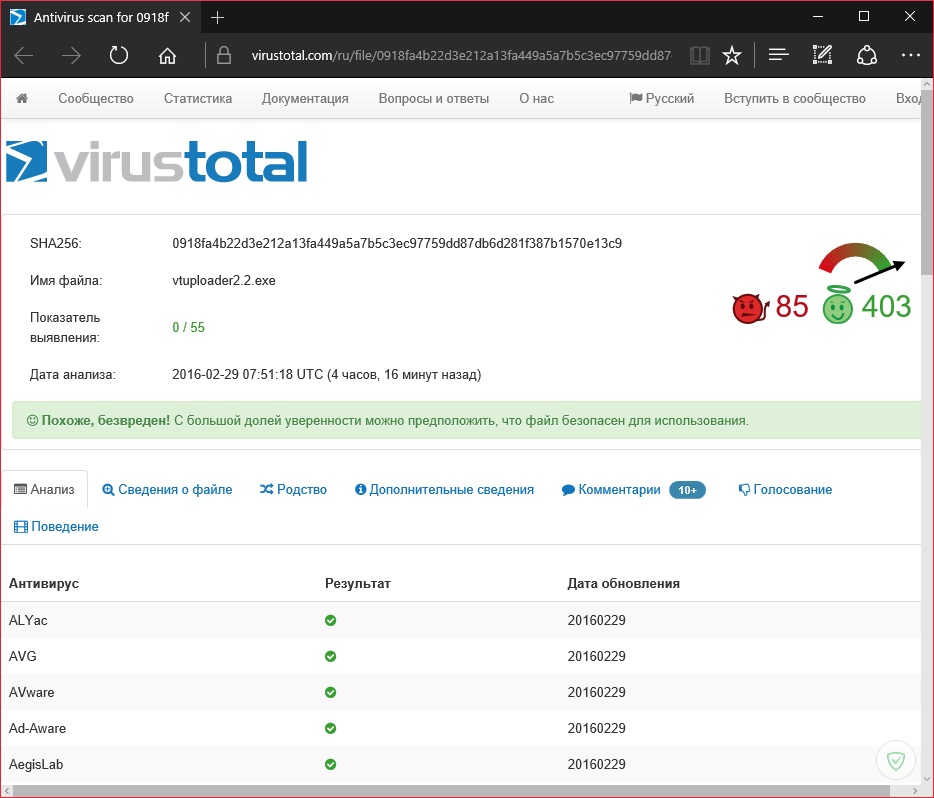Click the virustotal logo
Image resolution: width=934 pixels, height=798 pixels.
(157, 161)
